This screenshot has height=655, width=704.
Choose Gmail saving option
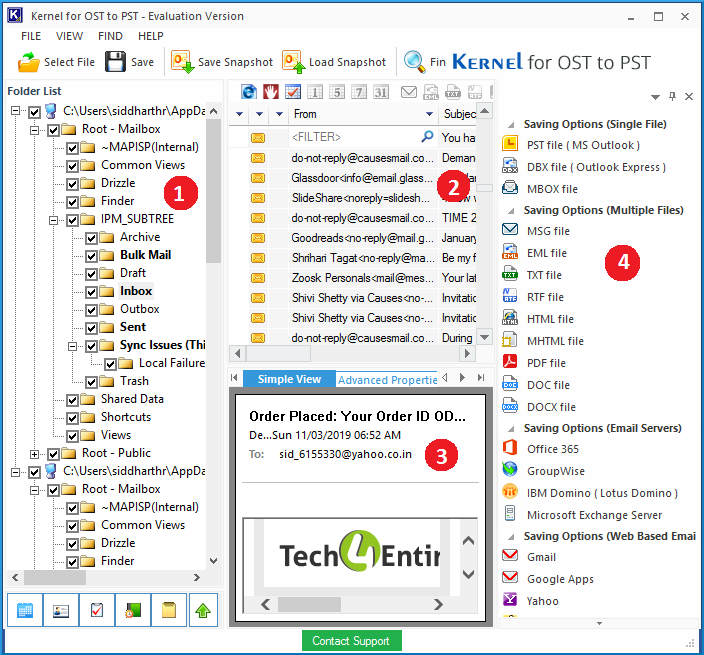click(541, 557)
